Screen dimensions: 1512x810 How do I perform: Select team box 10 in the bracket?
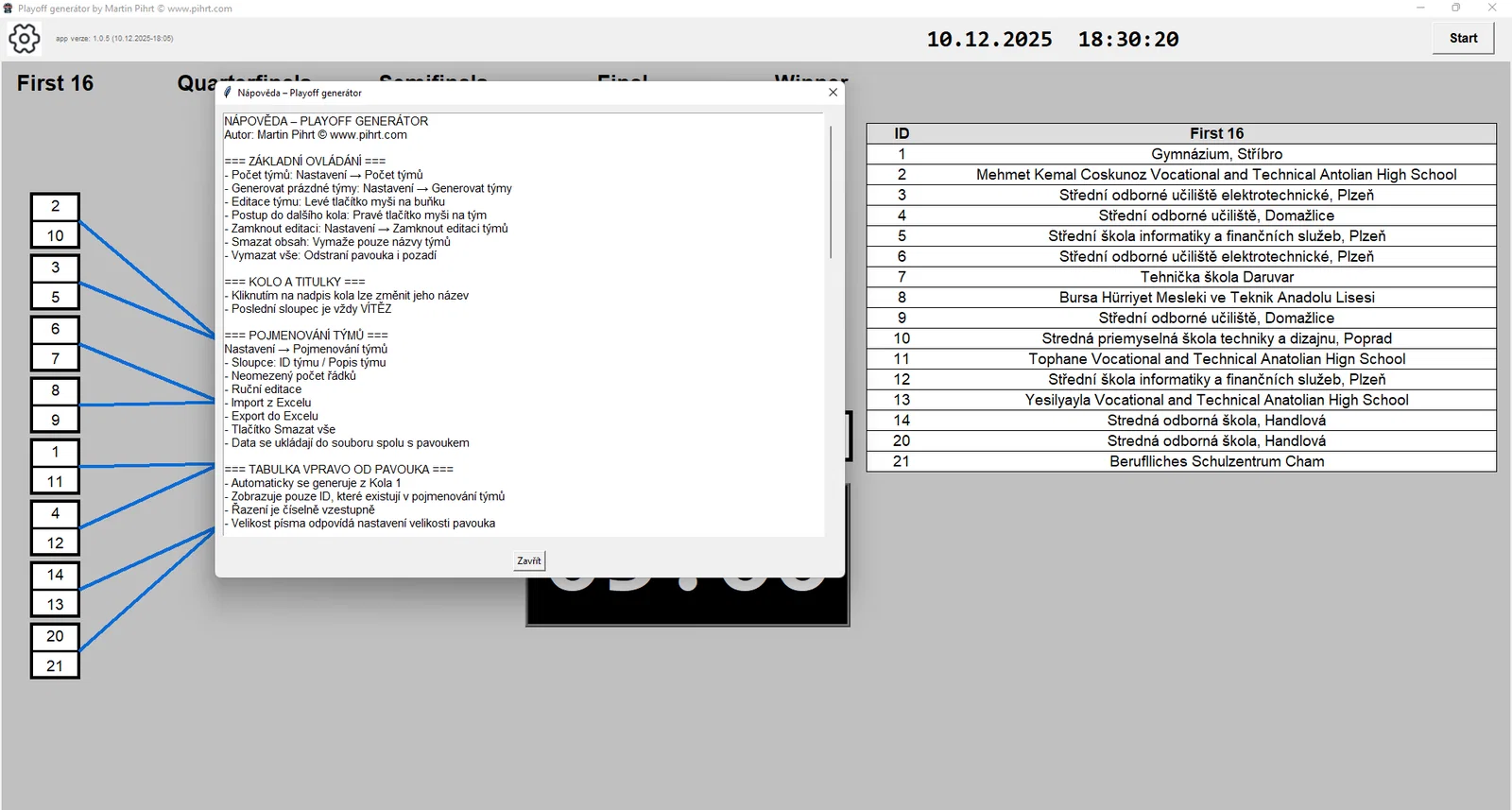pyautogui.click(x=55, y=235)
